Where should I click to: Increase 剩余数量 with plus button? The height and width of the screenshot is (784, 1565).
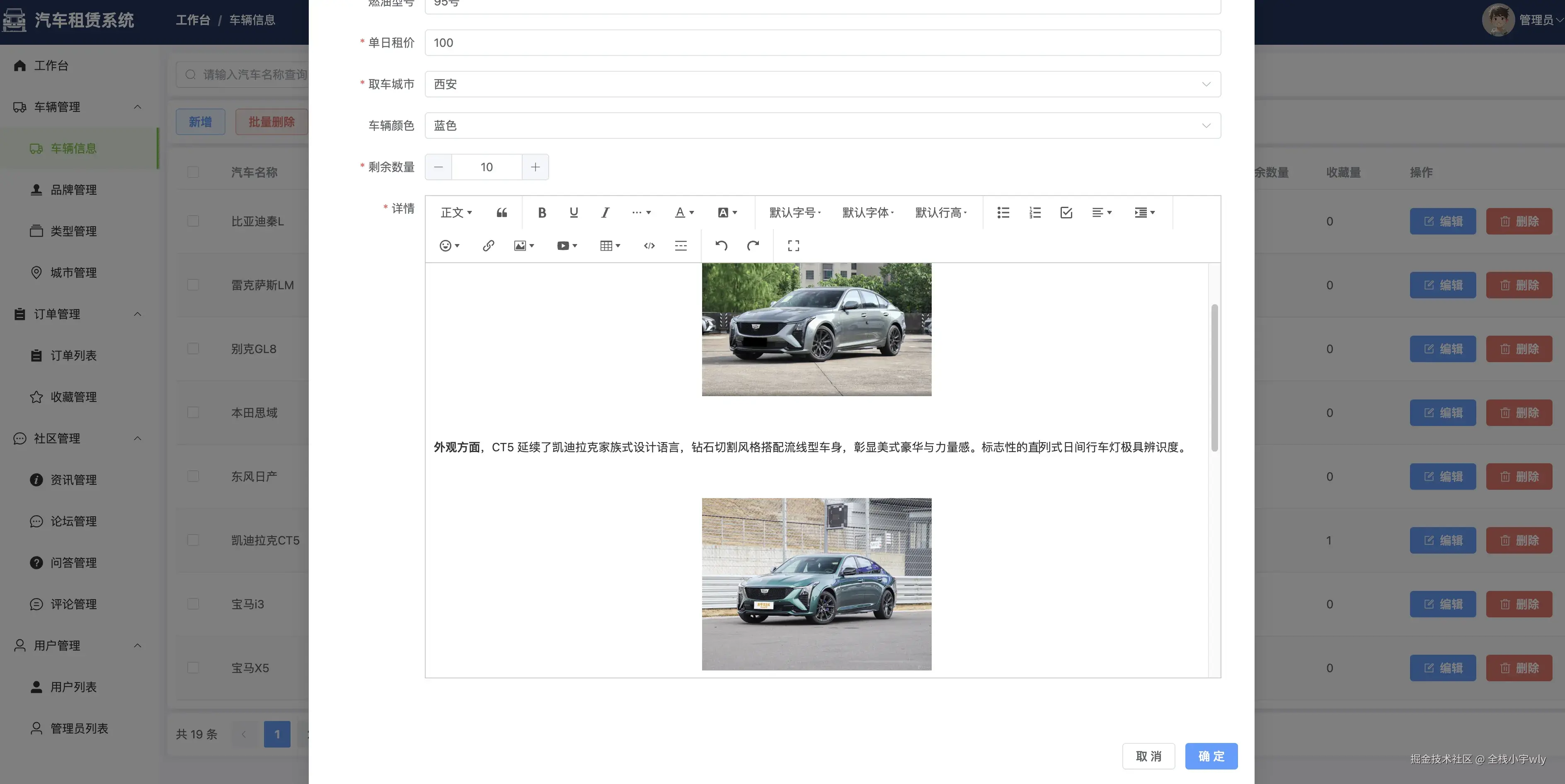pos(535,167)
